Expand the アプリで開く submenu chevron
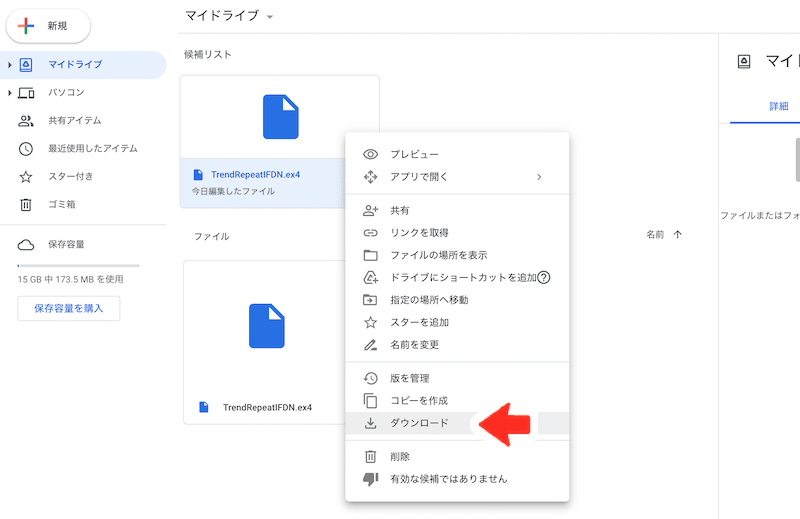 [539, 177]
